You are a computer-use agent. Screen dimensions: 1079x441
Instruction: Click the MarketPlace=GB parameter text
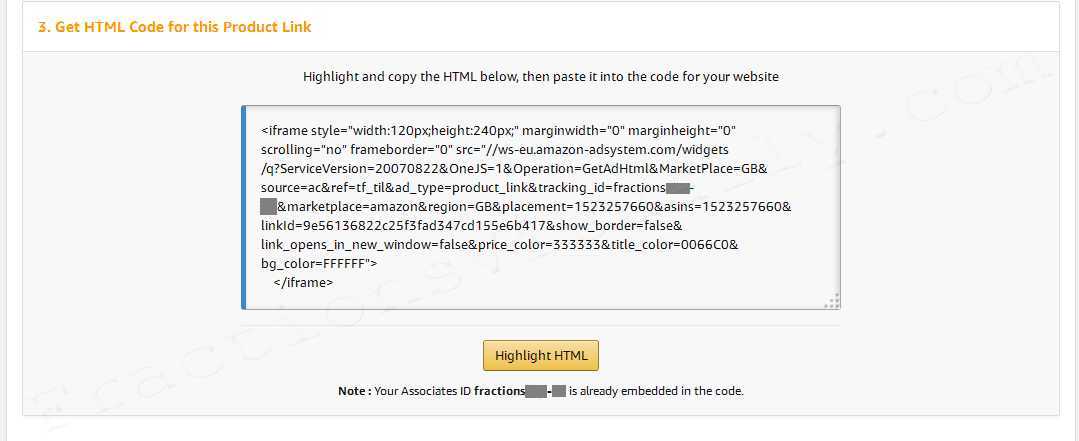(707, 169)
